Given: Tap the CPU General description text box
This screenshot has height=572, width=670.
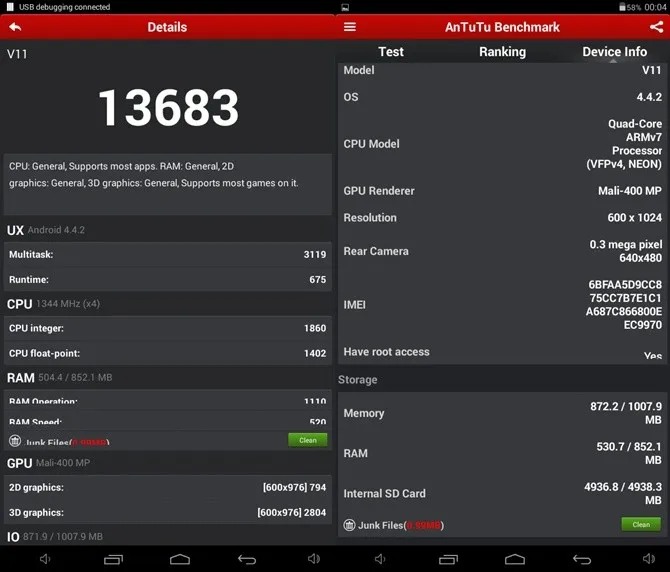Looking at the screenshot, I should (168, 184).
